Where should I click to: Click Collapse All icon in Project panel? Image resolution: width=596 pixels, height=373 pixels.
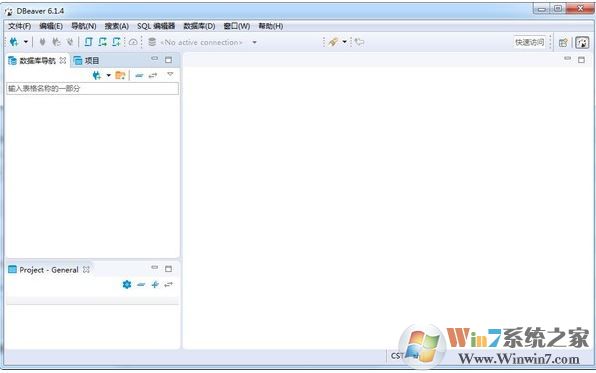point(141,284)
